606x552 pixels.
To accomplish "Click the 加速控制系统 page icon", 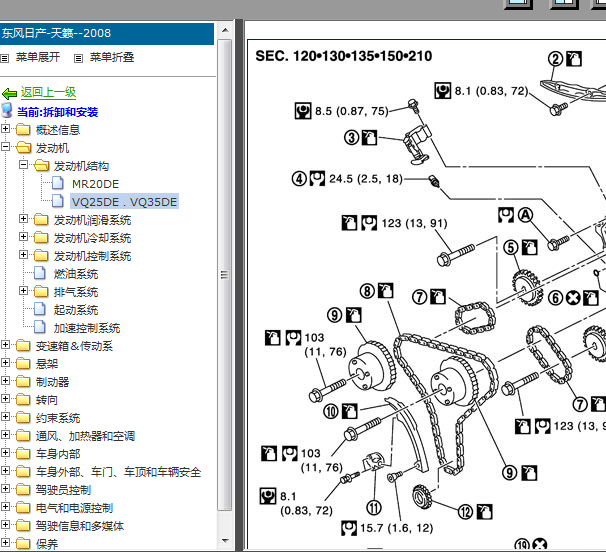I will 40,327.
